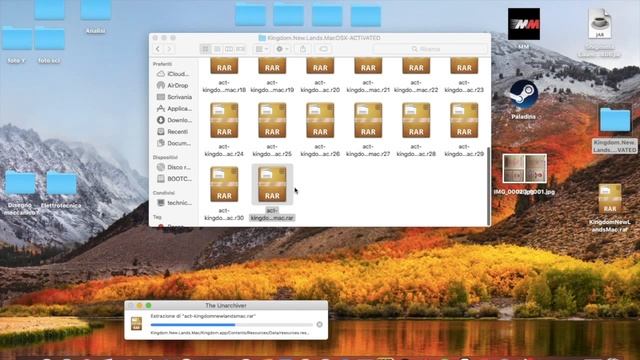
Task: Click The Unarchiver window title bar
Action: [226, 305]
